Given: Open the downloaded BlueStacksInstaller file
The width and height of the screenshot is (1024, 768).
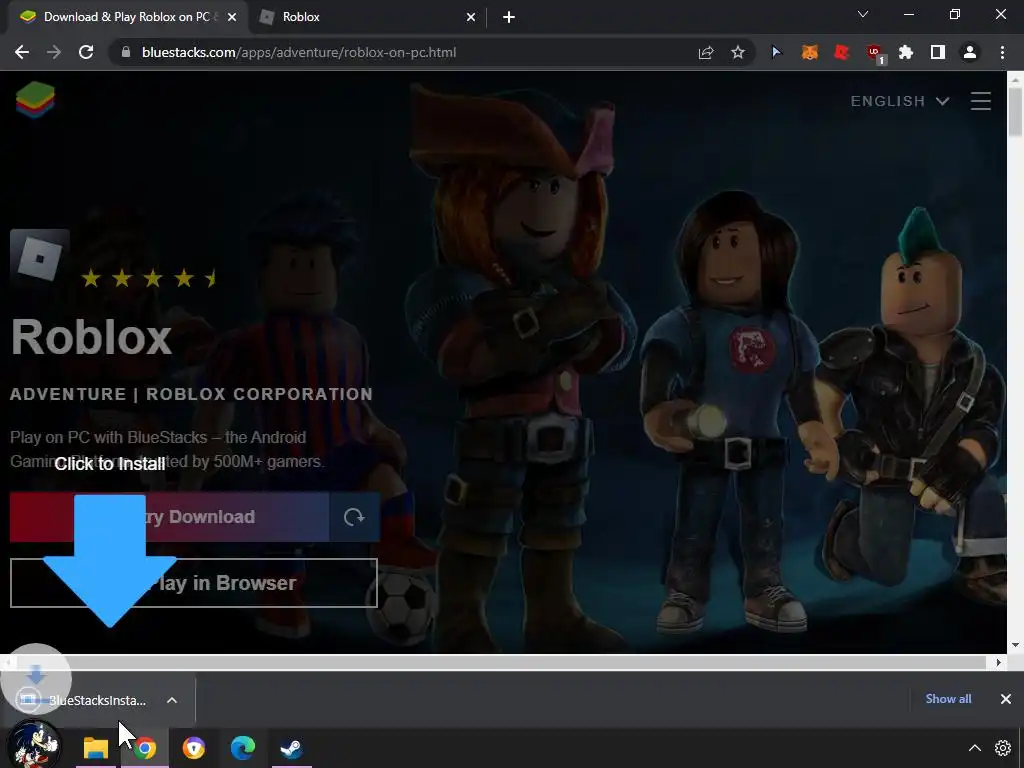Looking at the screenshot, I should coord(82,700).
